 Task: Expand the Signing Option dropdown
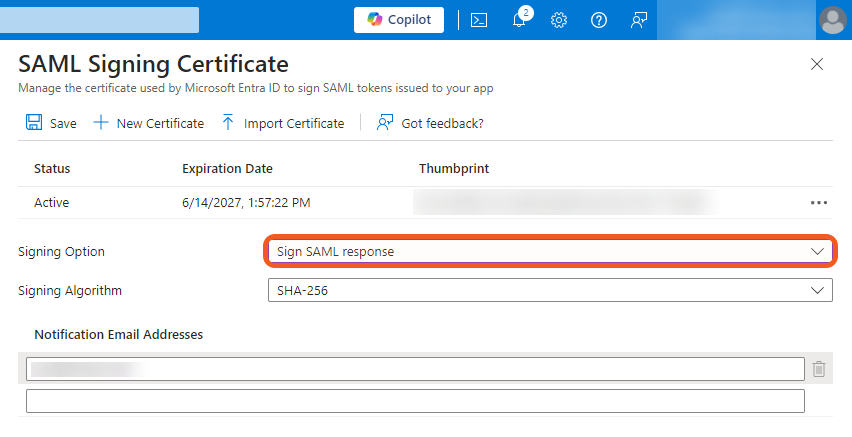549,251
